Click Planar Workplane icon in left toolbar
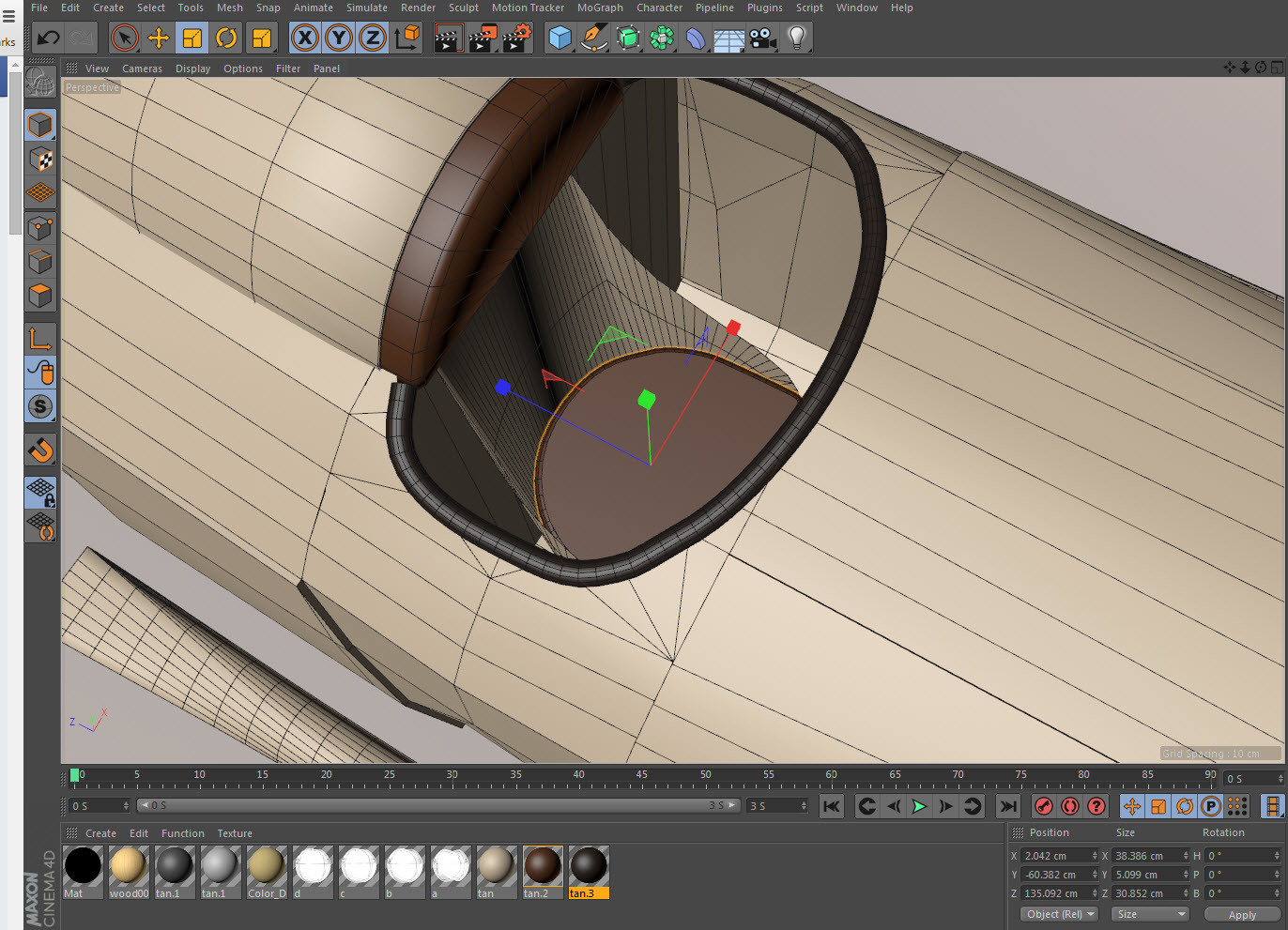The image size is (1288, 930). [x=40, y=526]
